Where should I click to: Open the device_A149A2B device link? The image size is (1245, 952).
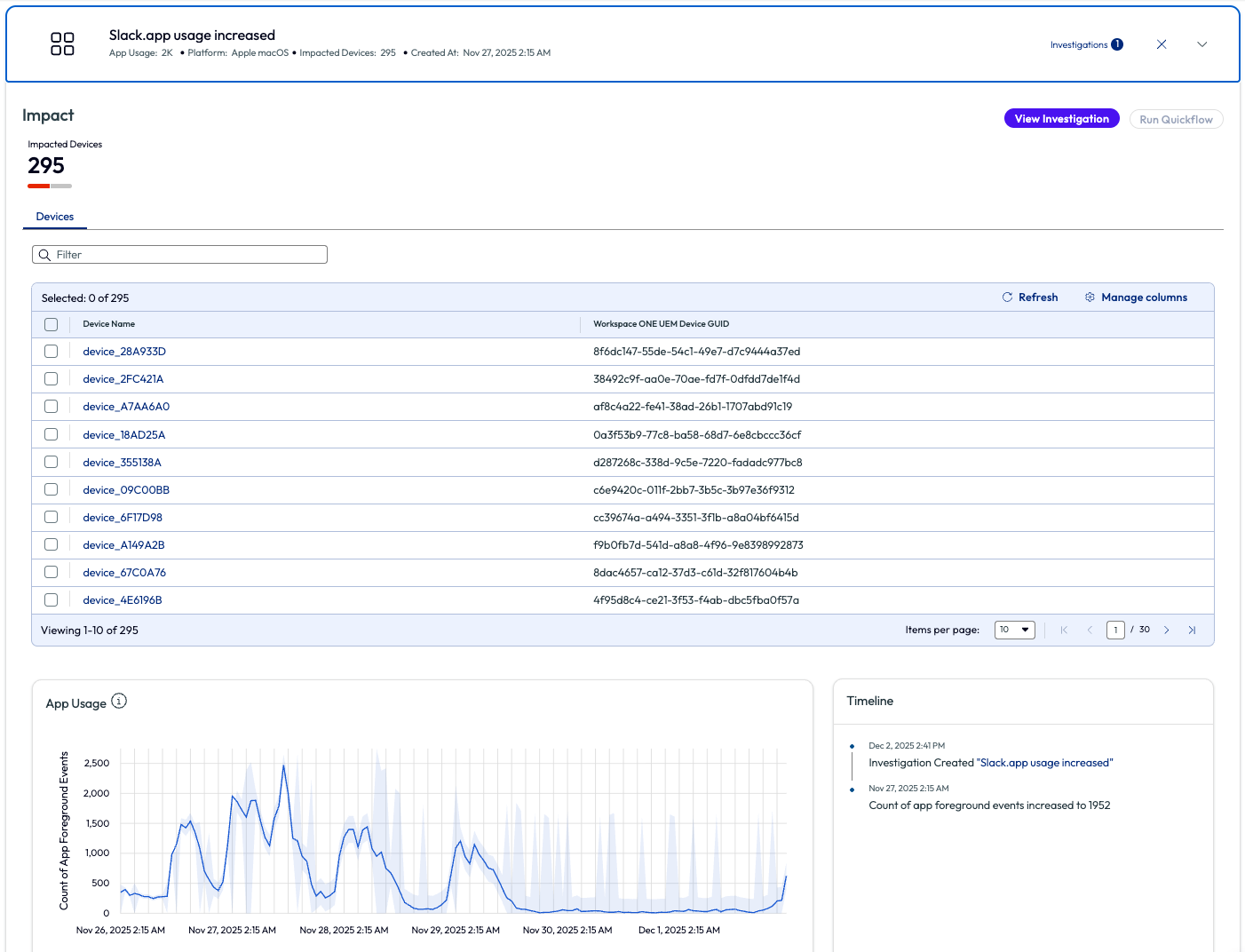click(123, 545)
